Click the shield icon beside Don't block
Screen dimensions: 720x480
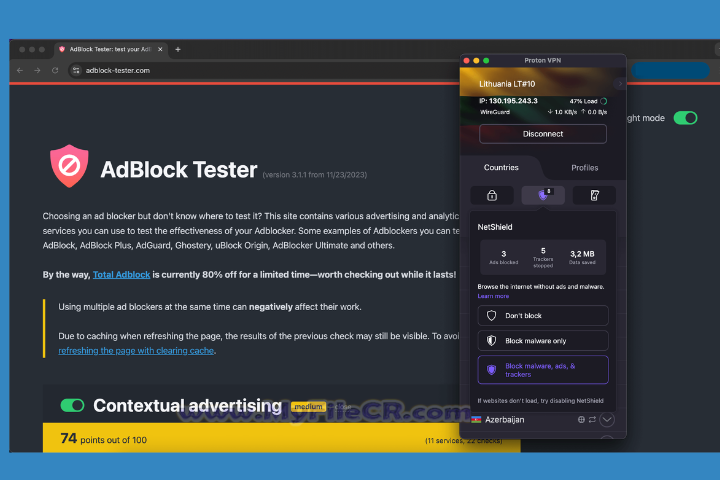491,316
